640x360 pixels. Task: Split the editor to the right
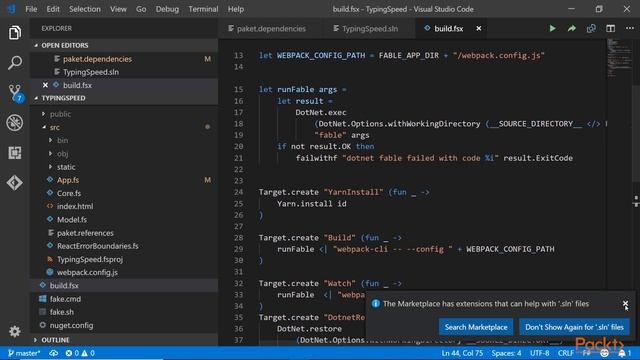(x=611, y=29)
